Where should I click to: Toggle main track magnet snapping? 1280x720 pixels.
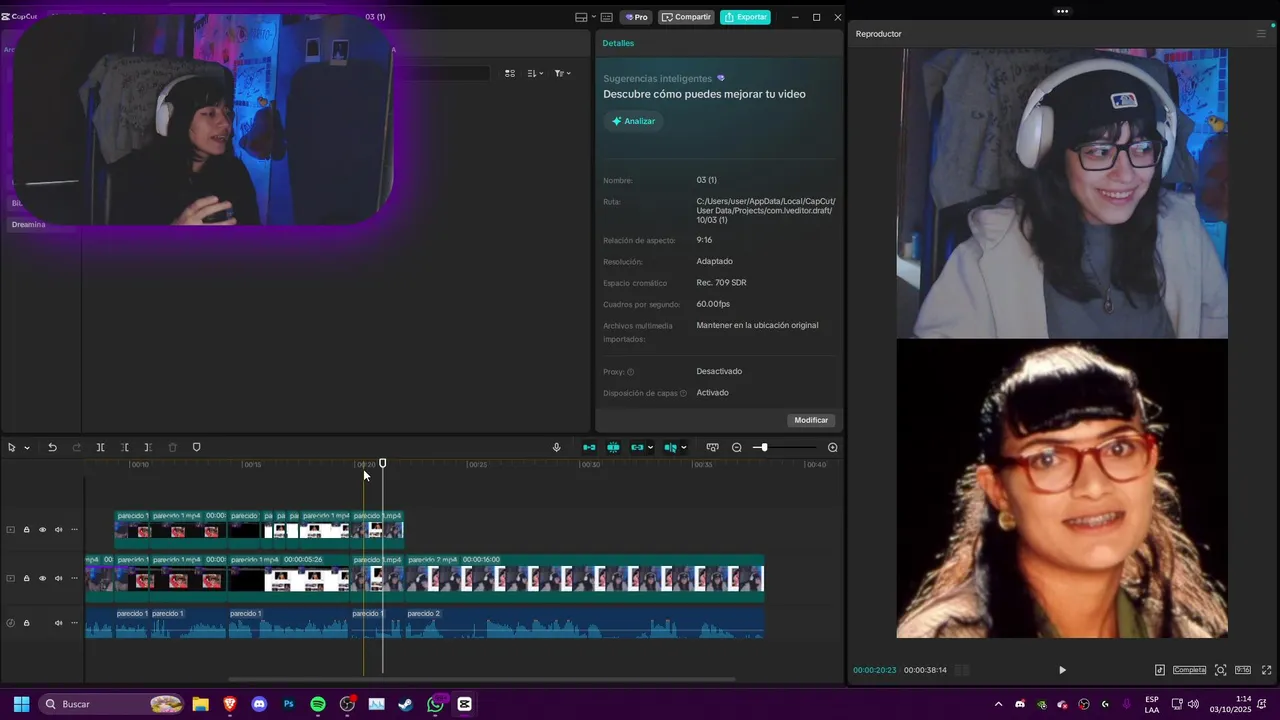(589, 447)
